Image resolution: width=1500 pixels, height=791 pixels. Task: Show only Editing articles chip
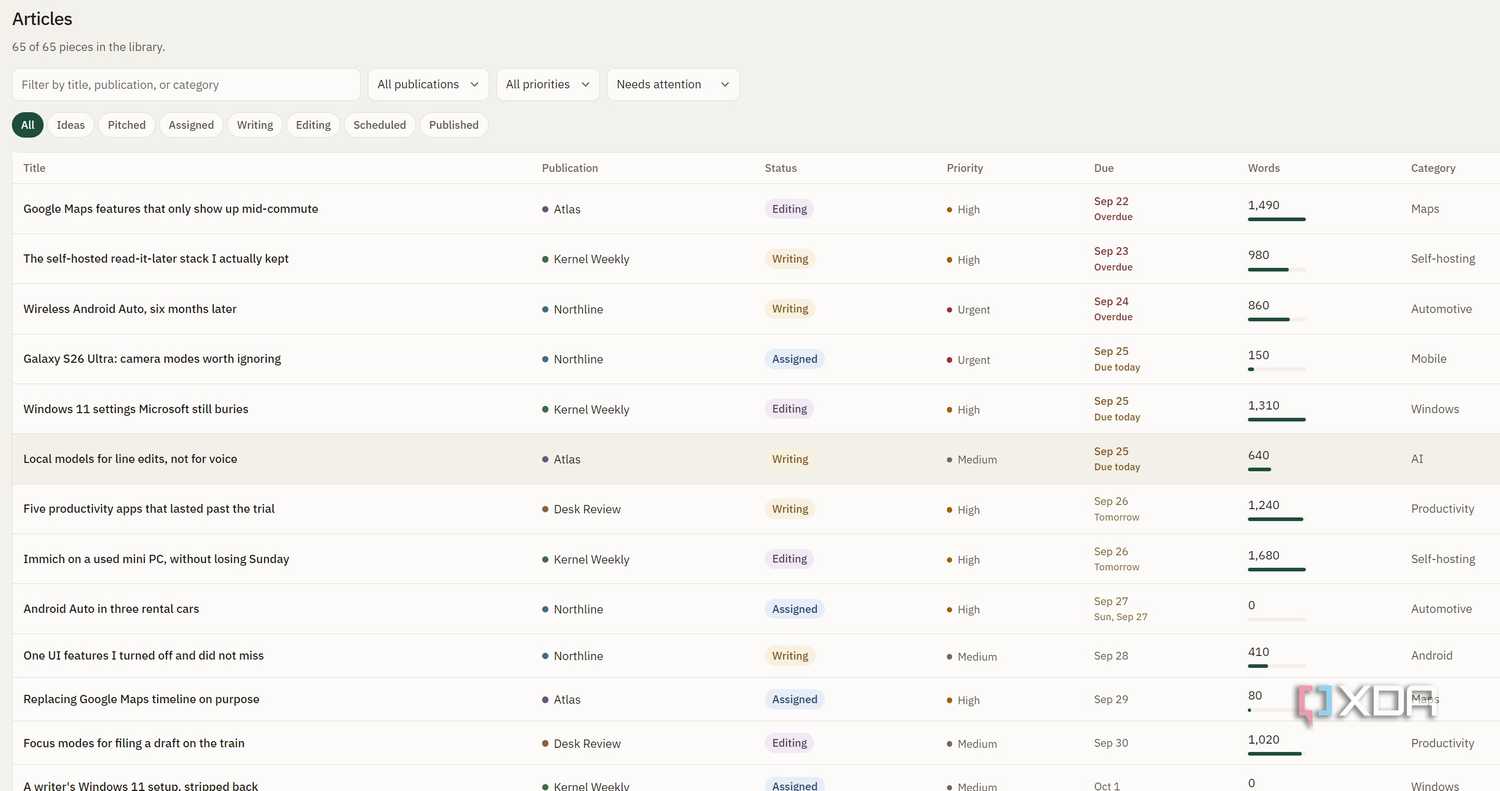pos(313,125)
